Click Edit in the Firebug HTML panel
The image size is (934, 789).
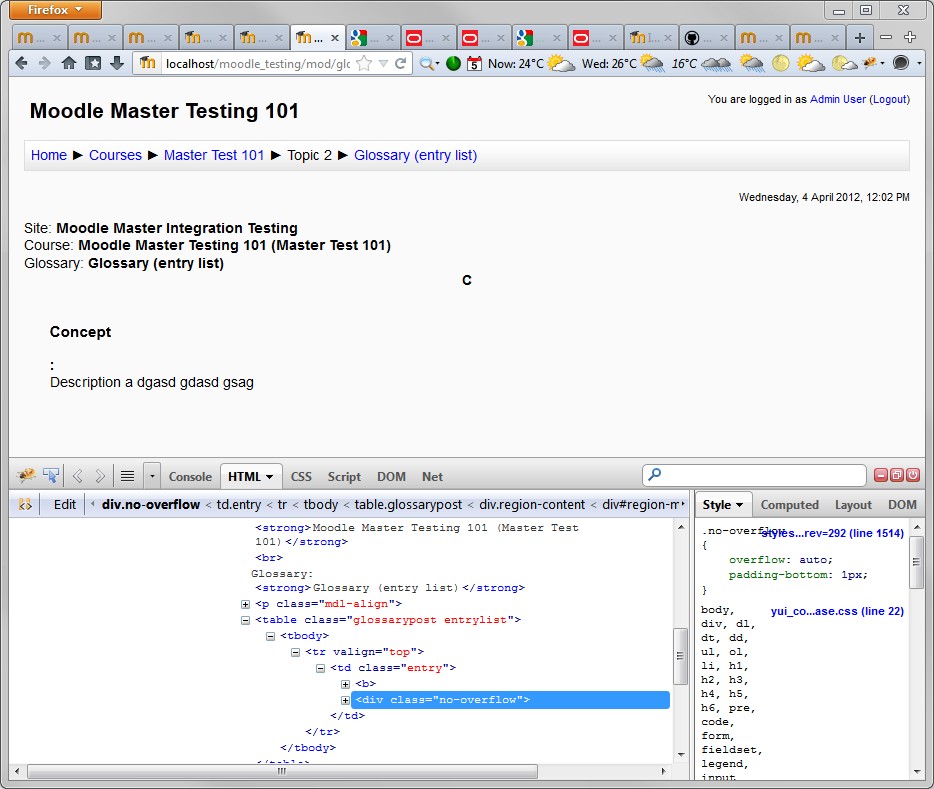[65, 504]
